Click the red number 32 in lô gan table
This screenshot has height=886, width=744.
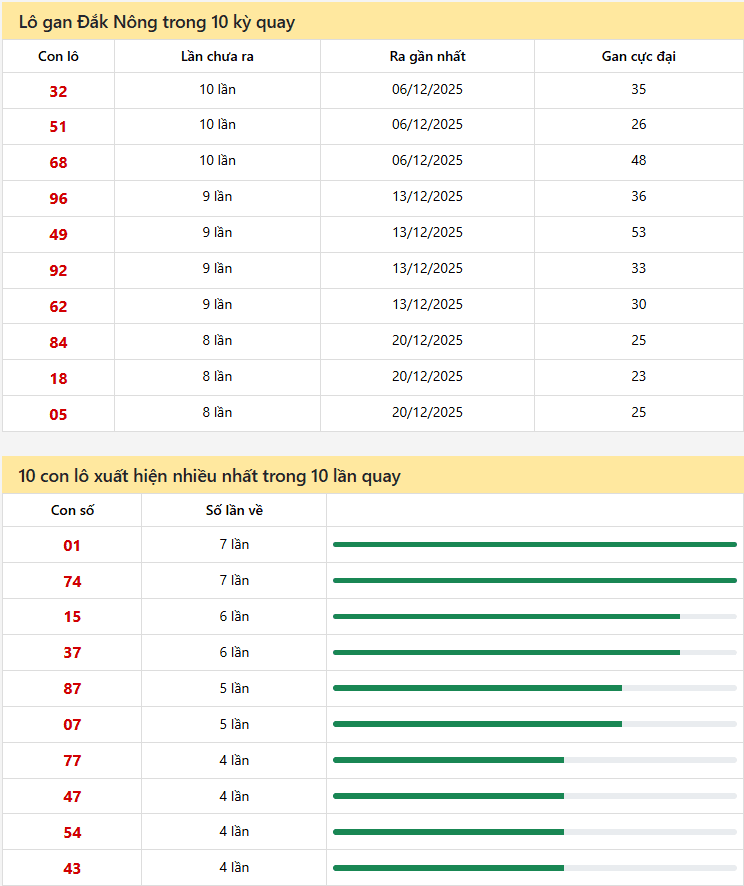pos(58,91)
